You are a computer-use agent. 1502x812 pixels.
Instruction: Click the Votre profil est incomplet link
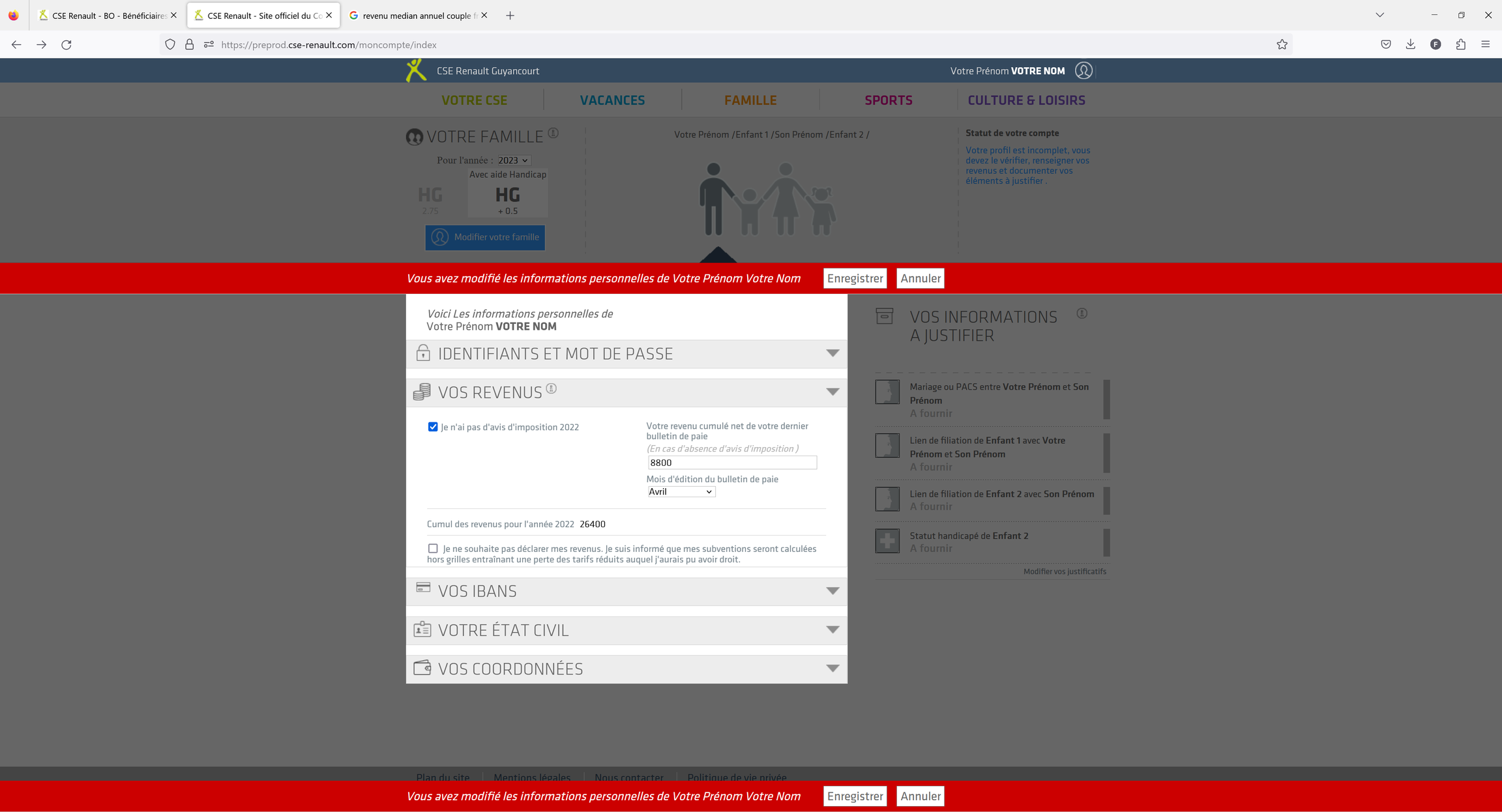pyautogui.click(x=1027, y=166)
